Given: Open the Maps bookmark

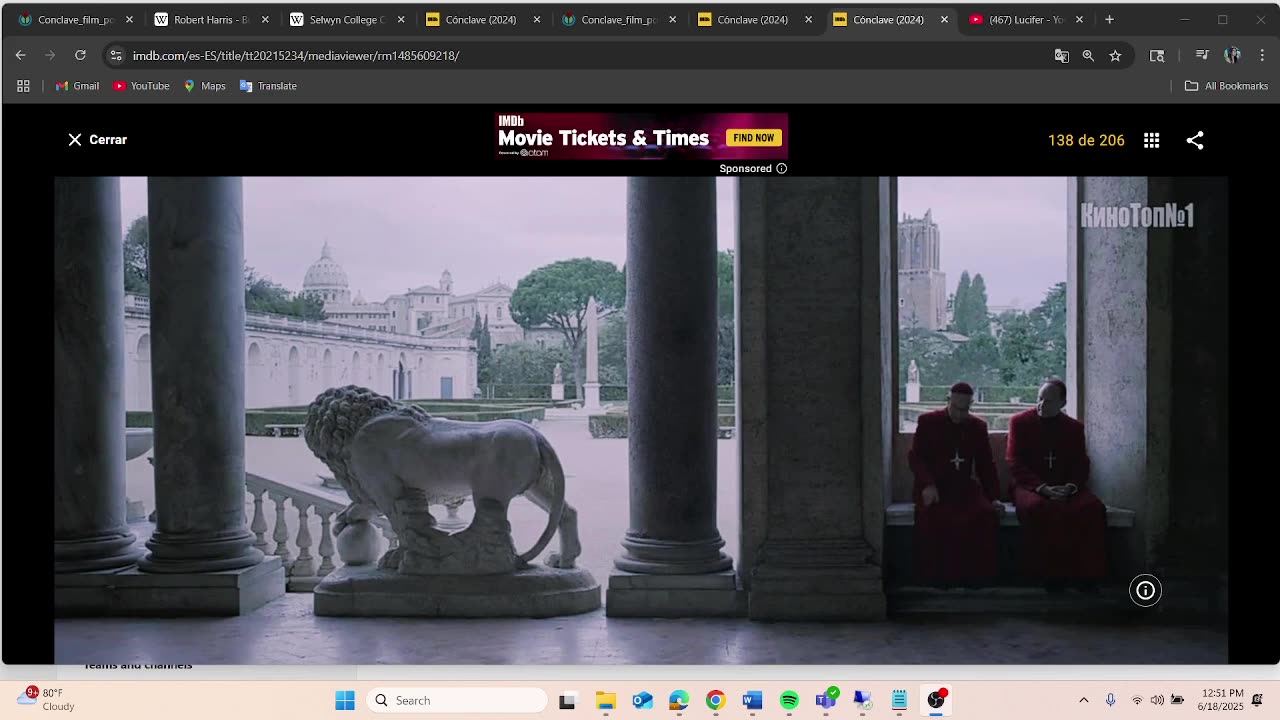Looking at the screenshot, I should [204, 86].
